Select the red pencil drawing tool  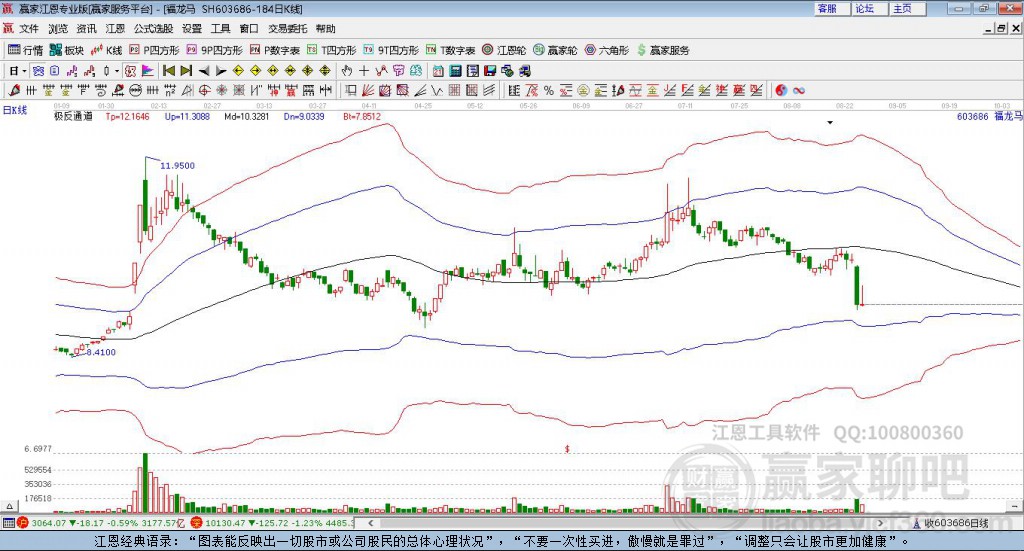tap(14, 90)
